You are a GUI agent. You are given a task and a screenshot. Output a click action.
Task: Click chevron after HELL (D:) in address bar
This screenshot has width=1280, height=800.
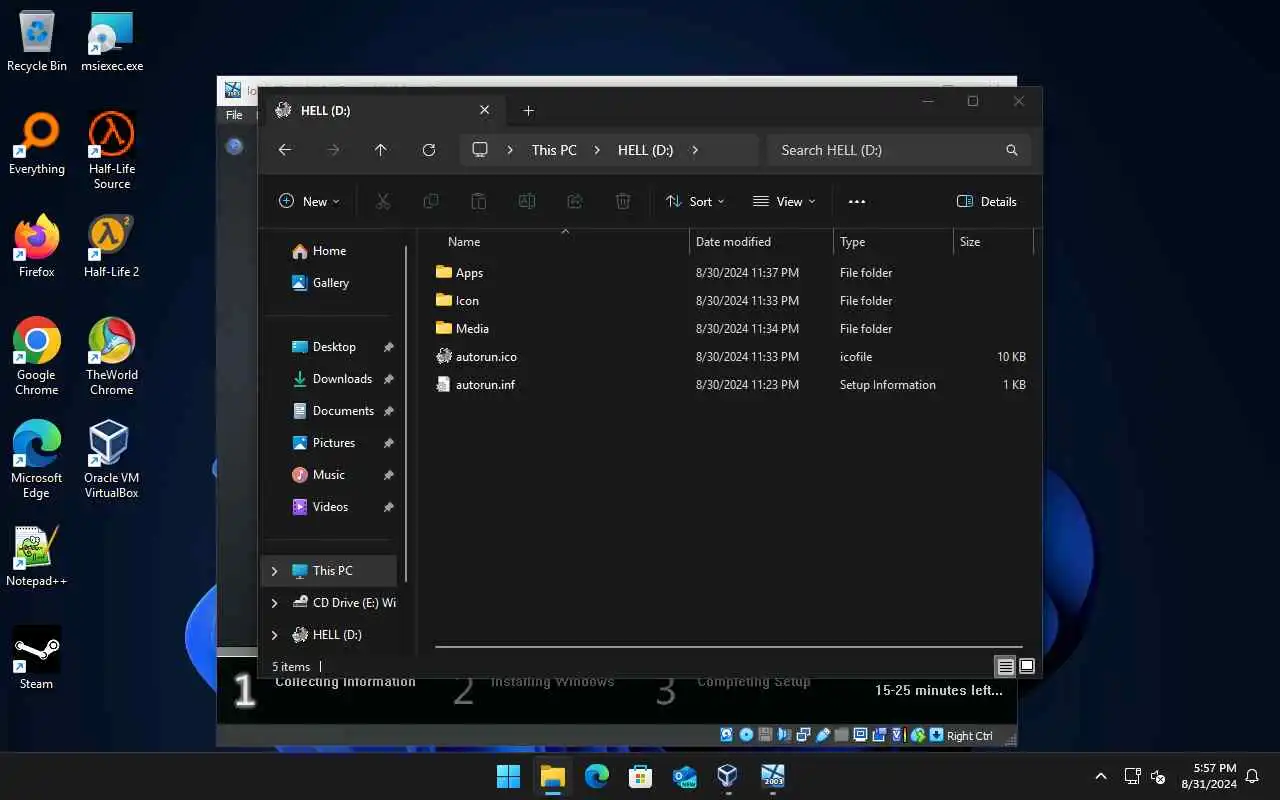(x=695, y=150)
